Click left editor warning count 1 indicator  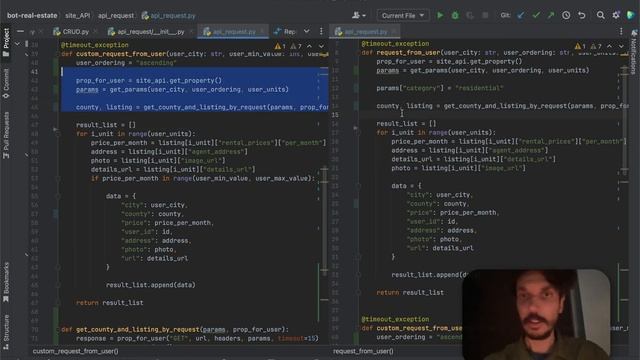(x=280, y=46)
